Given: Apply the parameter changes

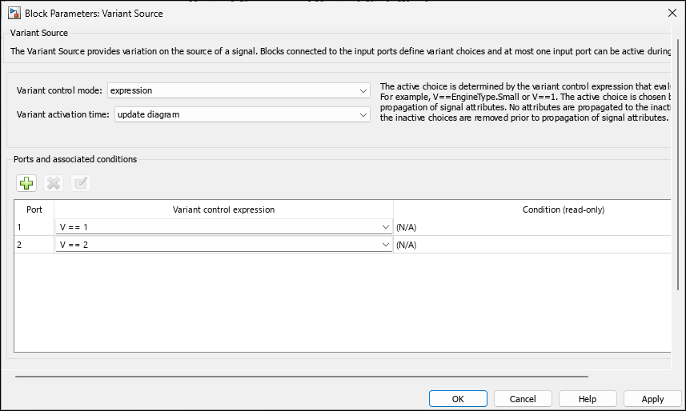Looking at the screenshot, I should point(652,398).
